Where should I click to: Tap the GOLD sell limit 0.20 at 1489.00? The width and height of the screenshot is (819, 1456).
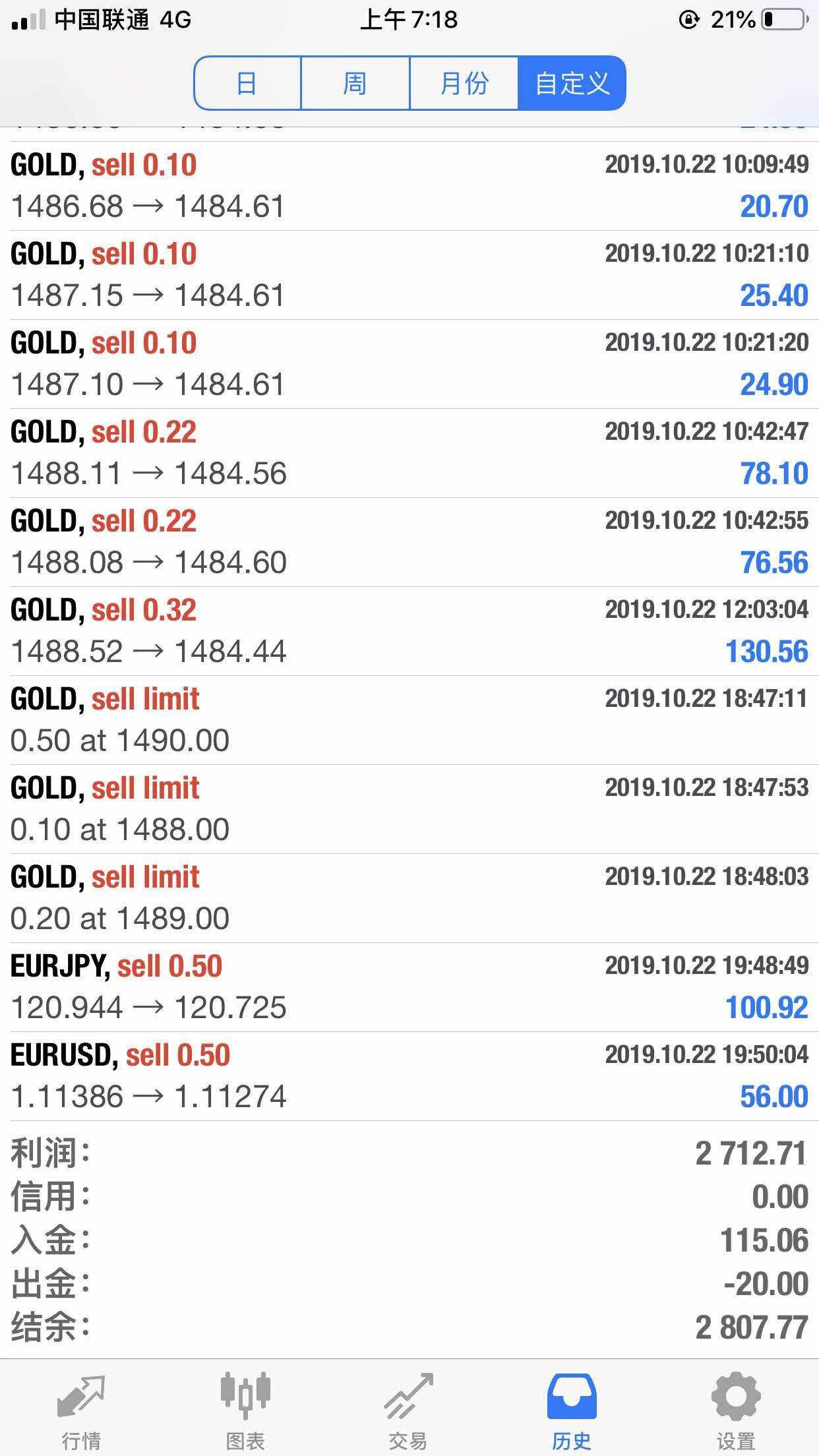click(x=409, y=898)
